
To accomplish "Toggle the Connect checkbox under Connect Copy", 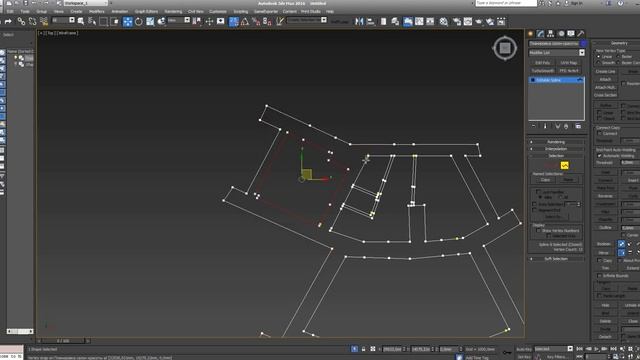I will click(599, 133).
